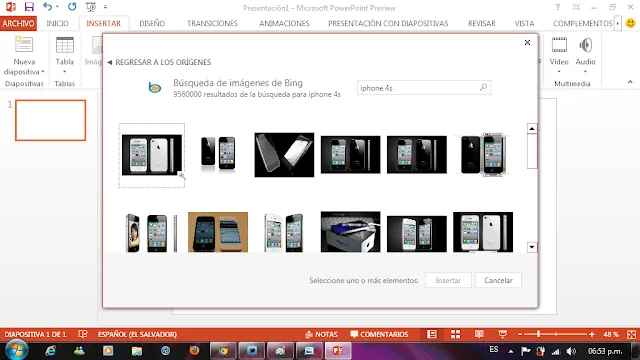
Task: Switch to Reading view icon
Action: click(479, 334)
